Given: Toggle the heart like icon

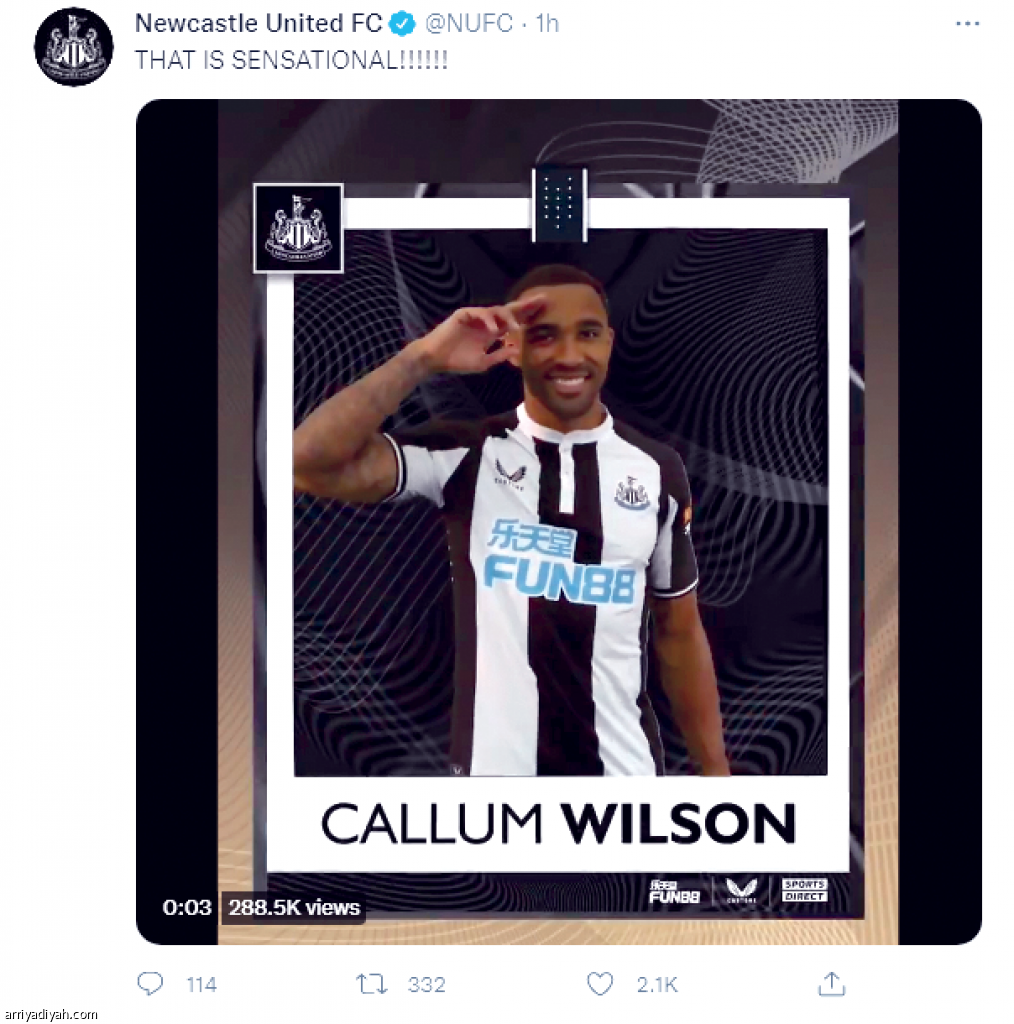Looking at the screenshot, I should [x=600, y=984].
